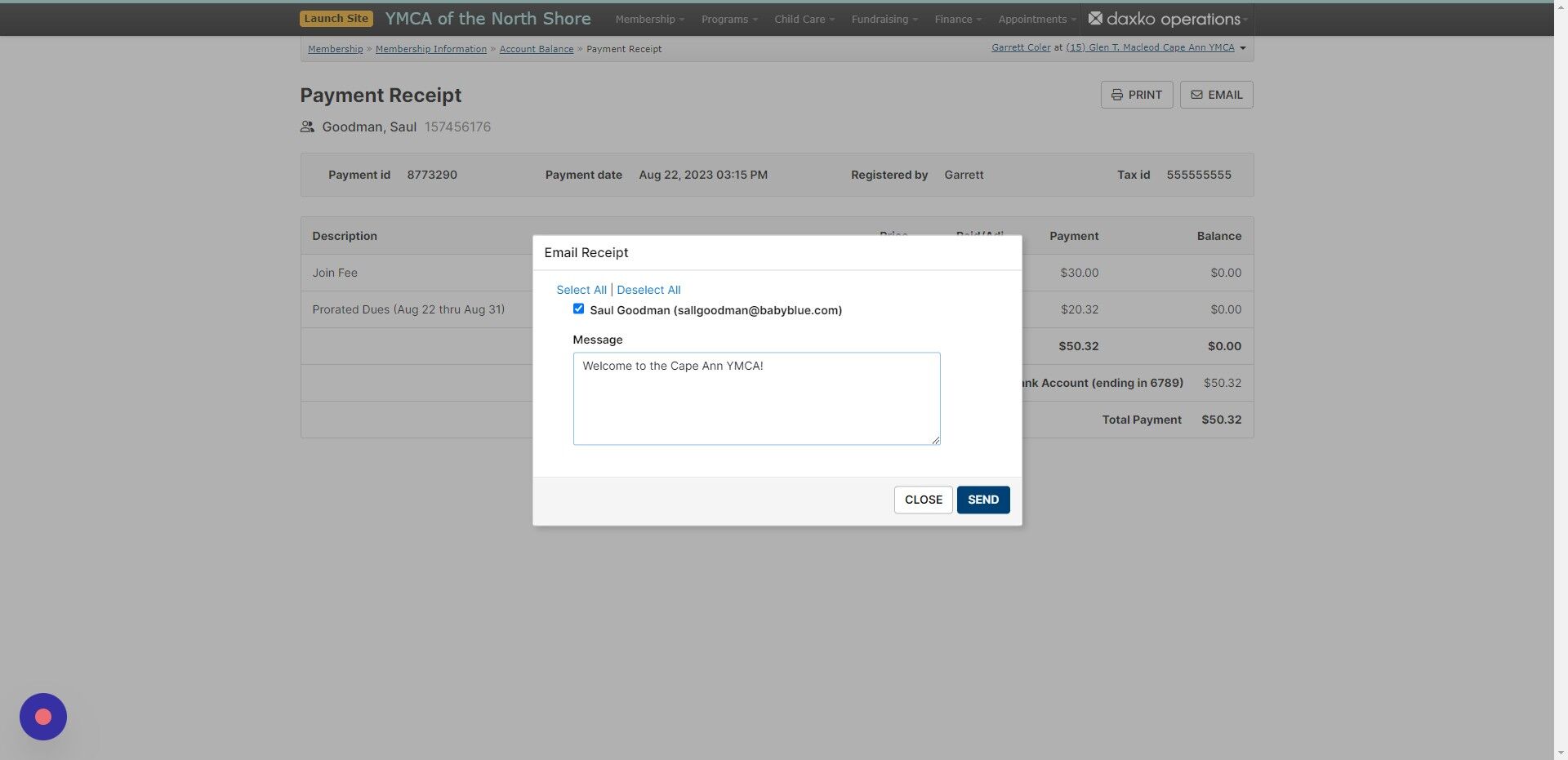1568x760 pixels.
Task: Expand the Child Care menu
Action: 804,19
